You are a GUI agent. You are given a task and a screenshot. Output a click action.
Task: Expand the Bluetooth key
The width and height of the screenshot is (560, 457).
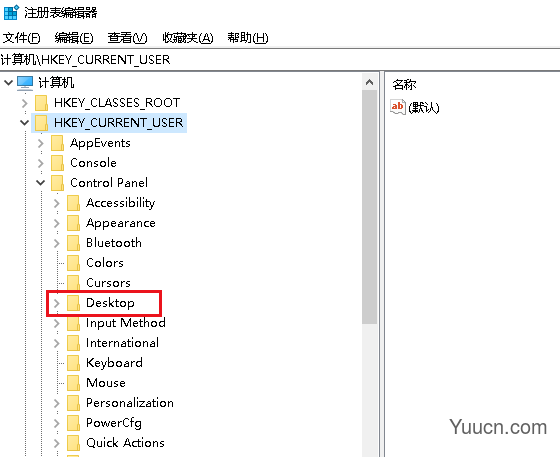click(x=56, y=243)
